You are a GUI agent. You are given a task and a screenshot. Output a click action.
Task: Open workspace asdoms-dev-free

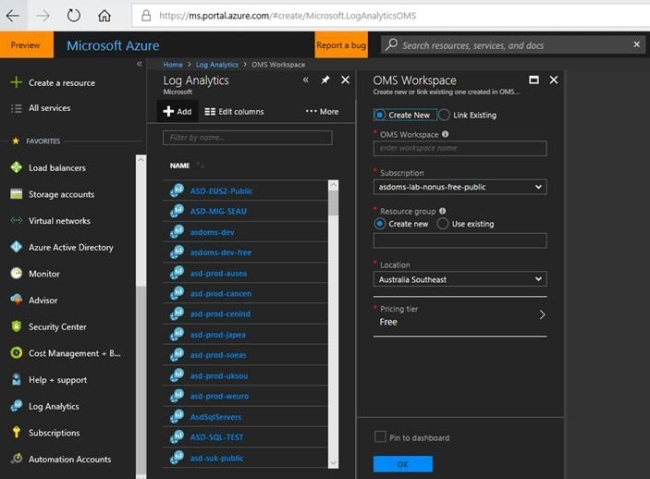tap(221, 252)
